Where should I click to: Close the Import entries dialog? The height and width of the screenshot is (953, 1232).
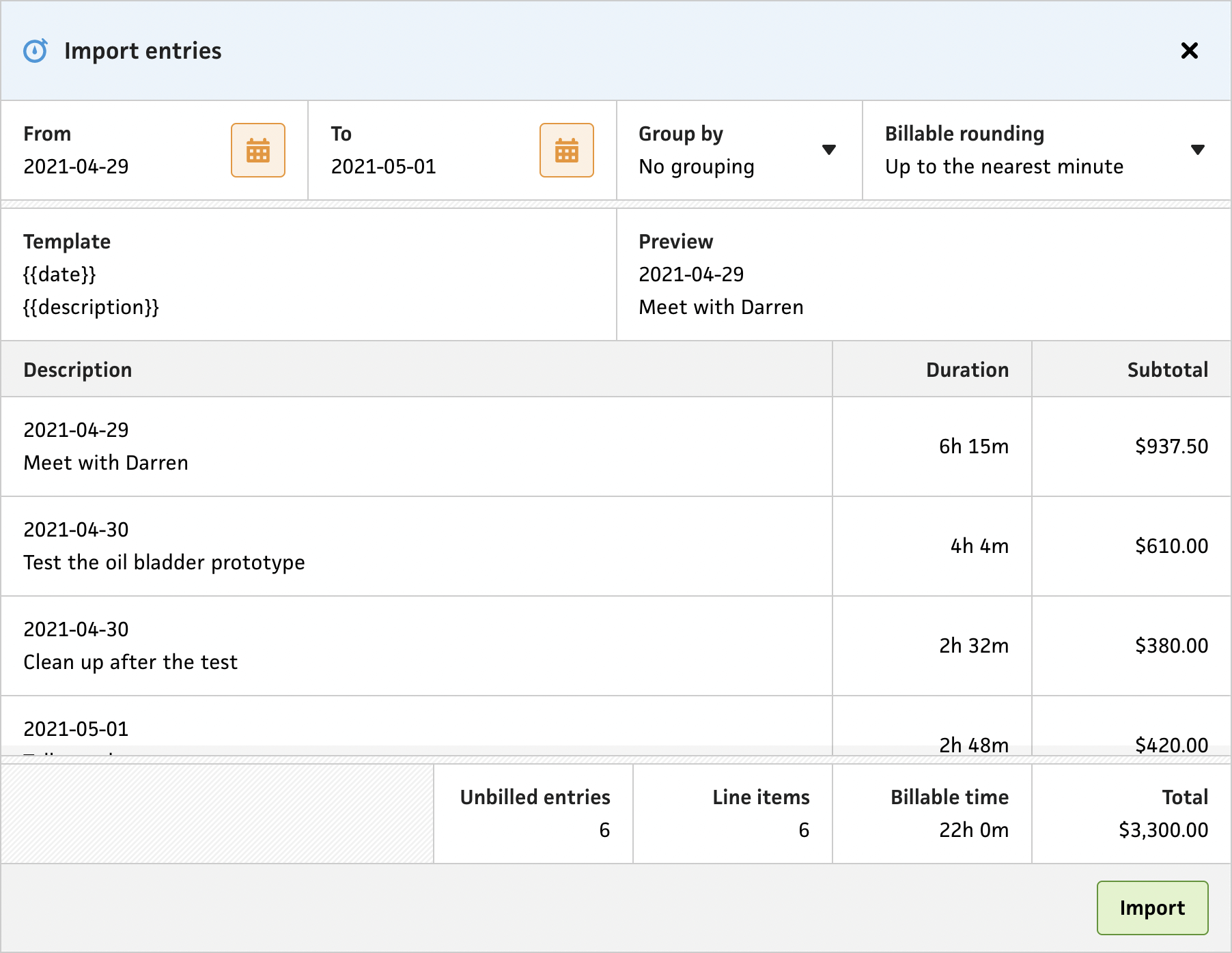[x=1189, y=51]
